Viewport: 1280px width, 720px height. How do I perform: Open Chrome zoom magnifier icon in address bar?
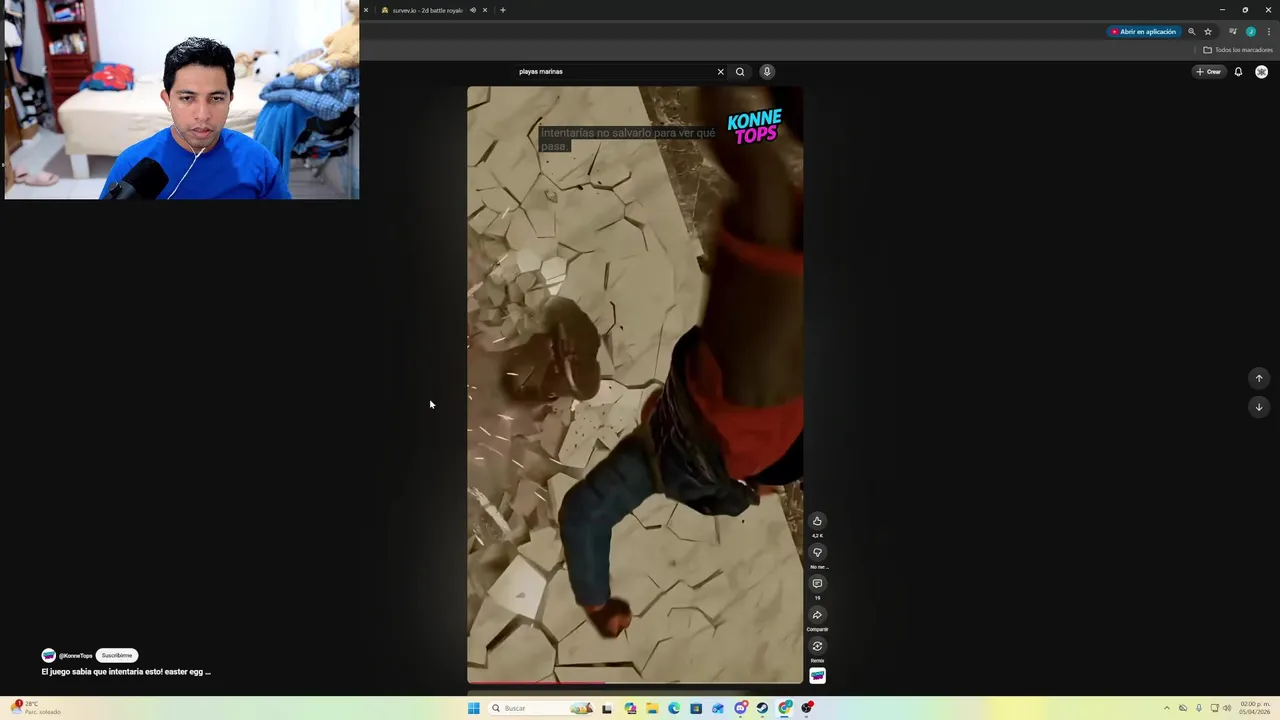pyautogui.click(x=1191, y=32)
